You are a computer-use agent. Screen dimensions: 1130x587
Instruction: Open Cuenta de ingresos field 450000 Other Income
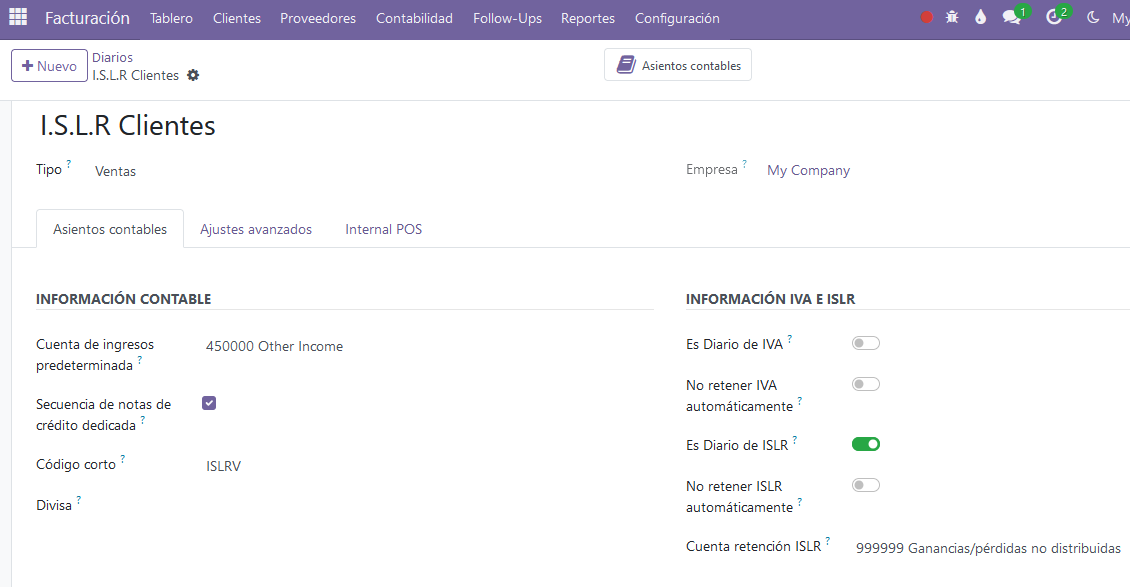coord(275,346)
